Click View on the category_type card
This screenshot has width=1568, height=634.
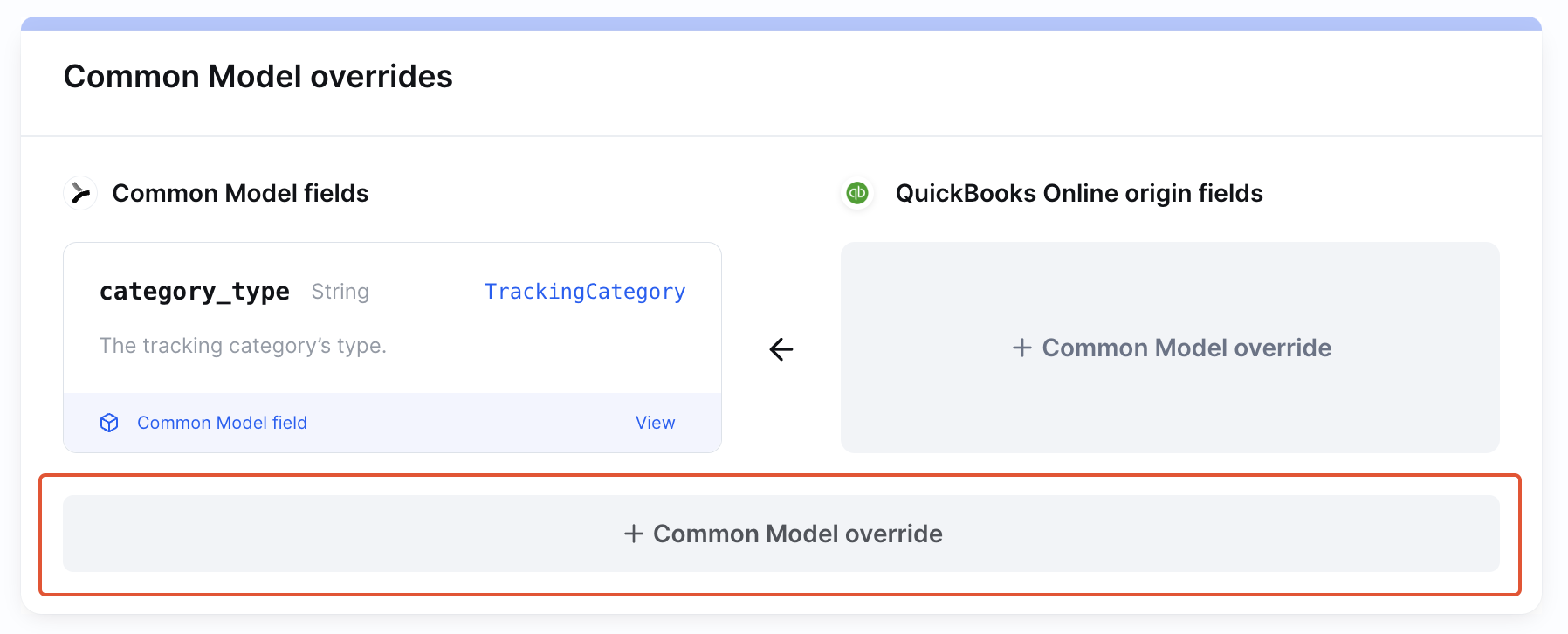pyautogui.click(x=655, y=423)
